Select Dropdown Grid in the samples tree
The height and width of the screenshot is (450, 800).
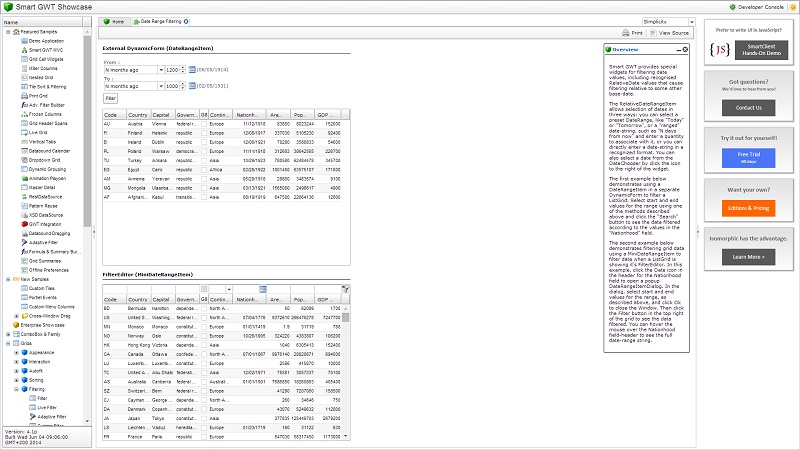[43, 159]
